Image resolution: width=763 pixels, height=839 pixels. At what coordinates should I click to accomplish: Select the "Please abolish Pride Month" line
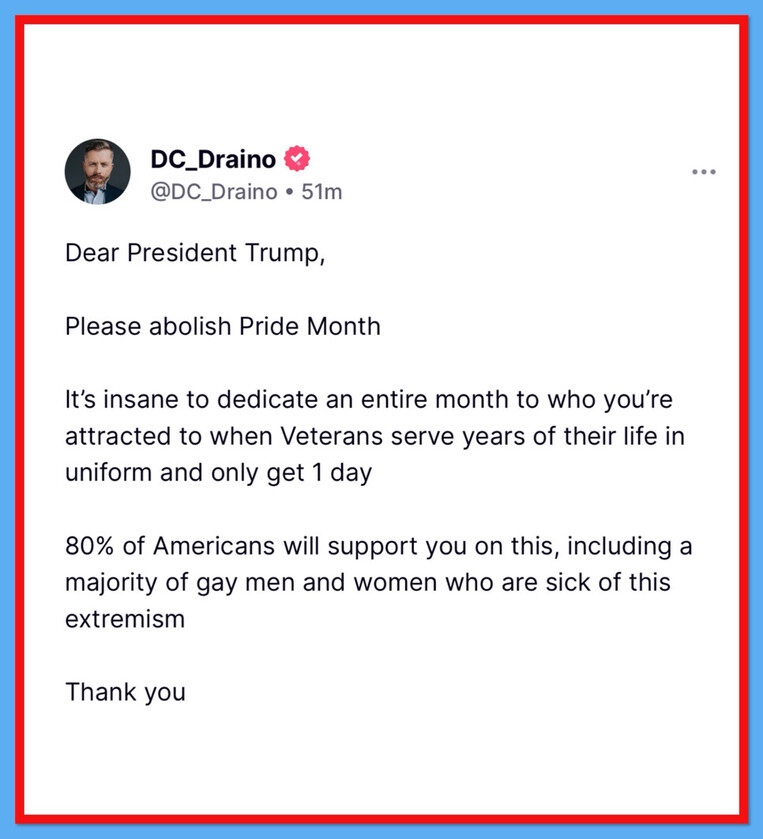point(223,326)
